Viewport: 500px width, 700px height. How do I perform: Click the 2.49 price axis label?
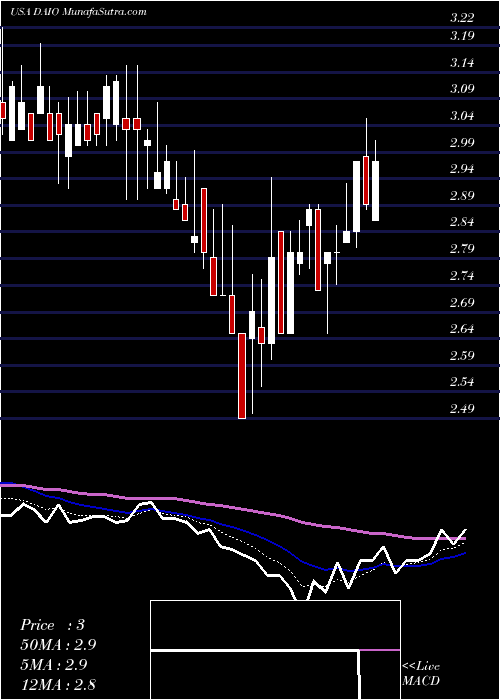[462, 408]
